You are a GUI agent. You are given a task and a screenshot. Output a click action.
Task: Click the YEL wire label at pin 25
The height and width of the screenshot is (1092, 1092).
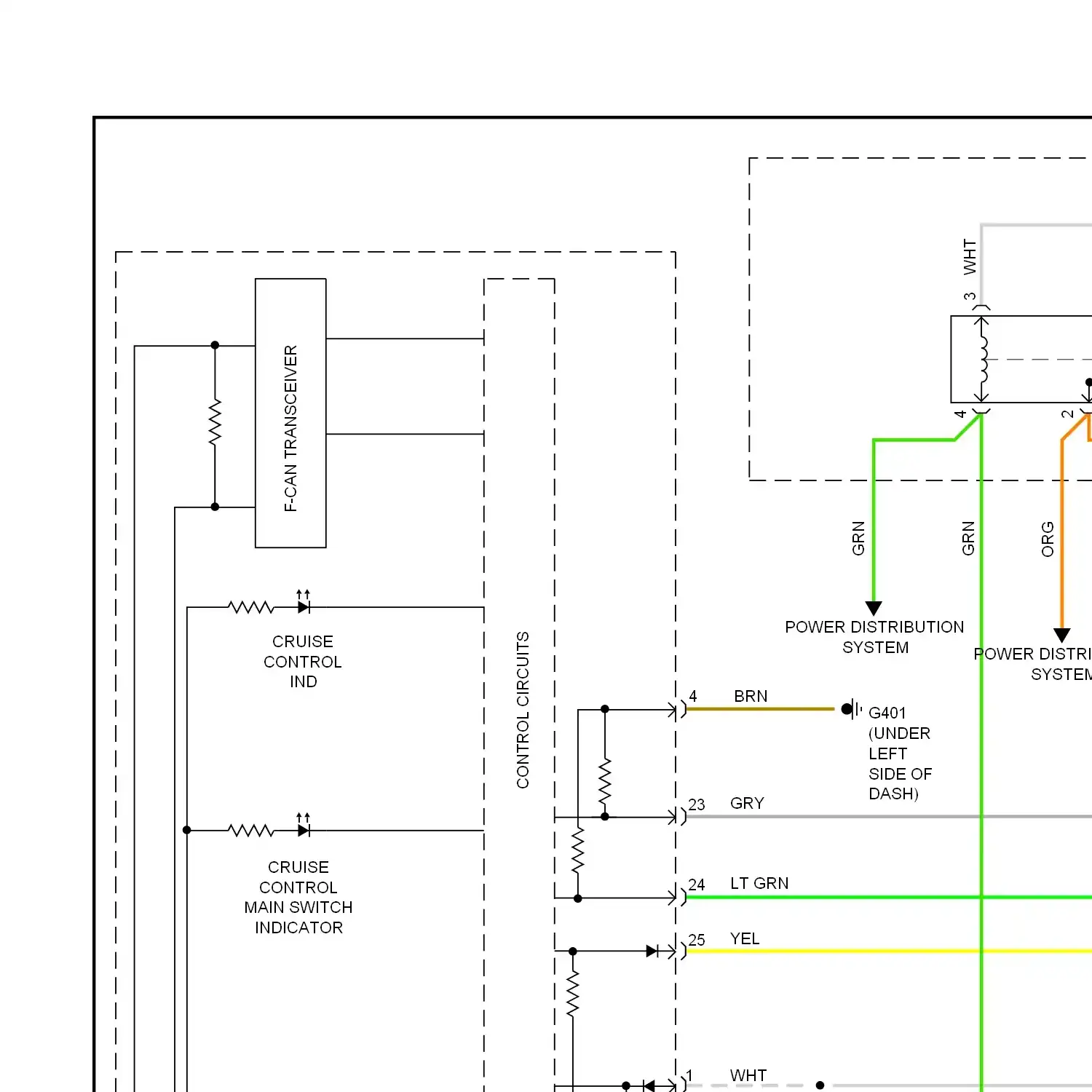(745, 938)
